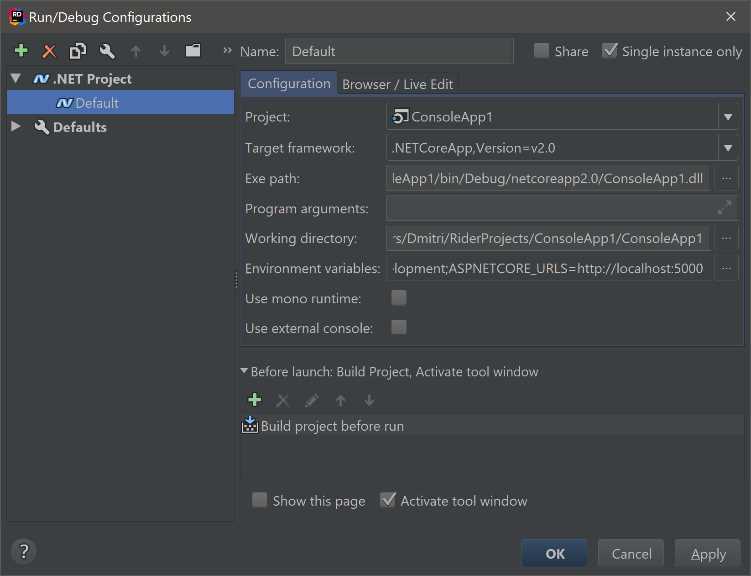
Task: Enable Use mono runtime checkbox
Action: click(398, 298)
